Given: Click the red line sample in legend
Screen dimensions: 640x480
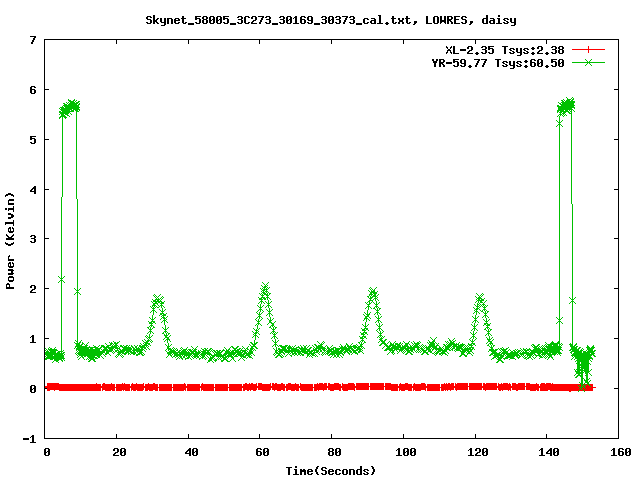Looking at the screenshot, I should point(588,50).
